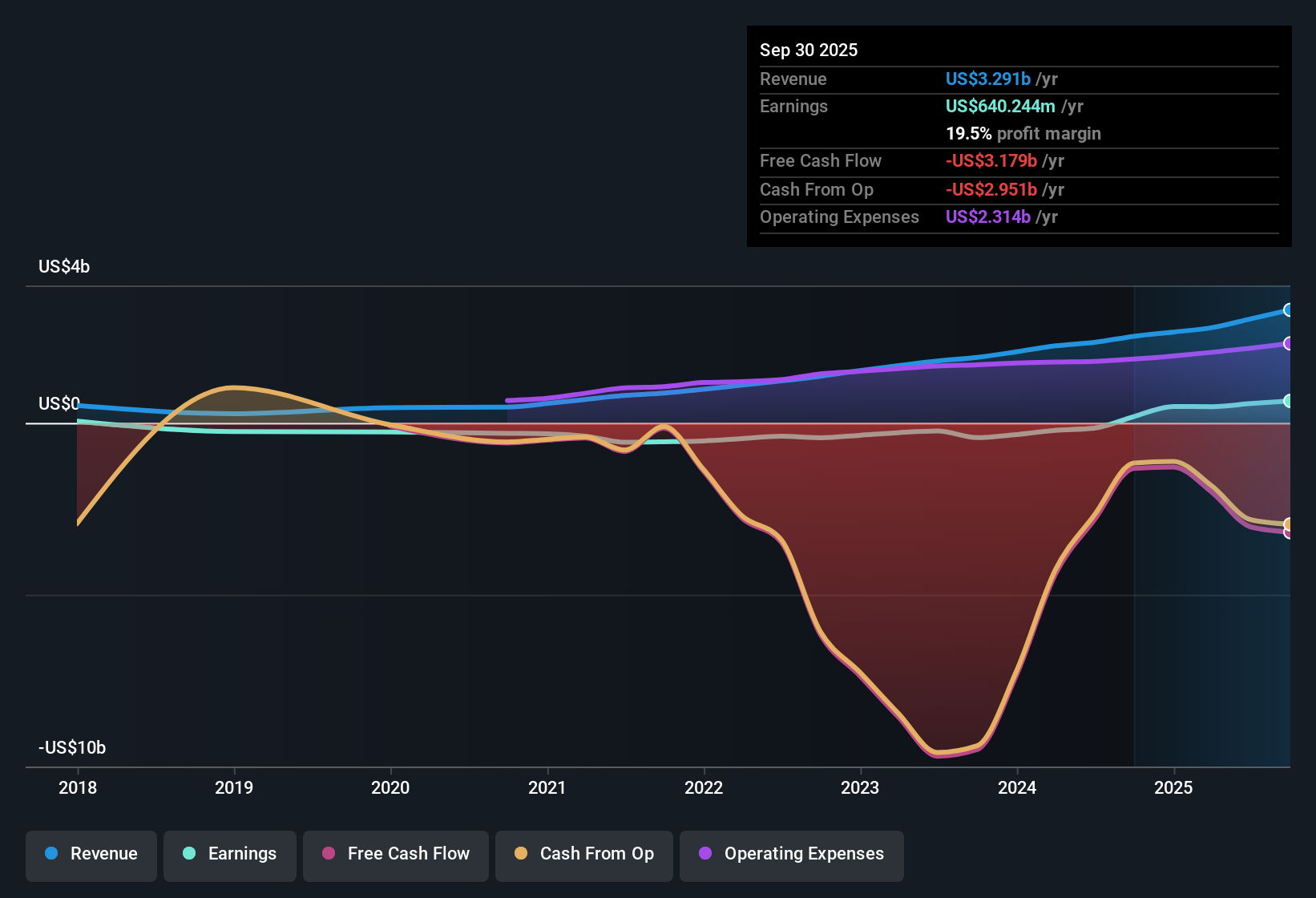Select the Revenue endpoint marker on the chart
This screenshot has width=1316, height=898.
(x=1289, y=309)
